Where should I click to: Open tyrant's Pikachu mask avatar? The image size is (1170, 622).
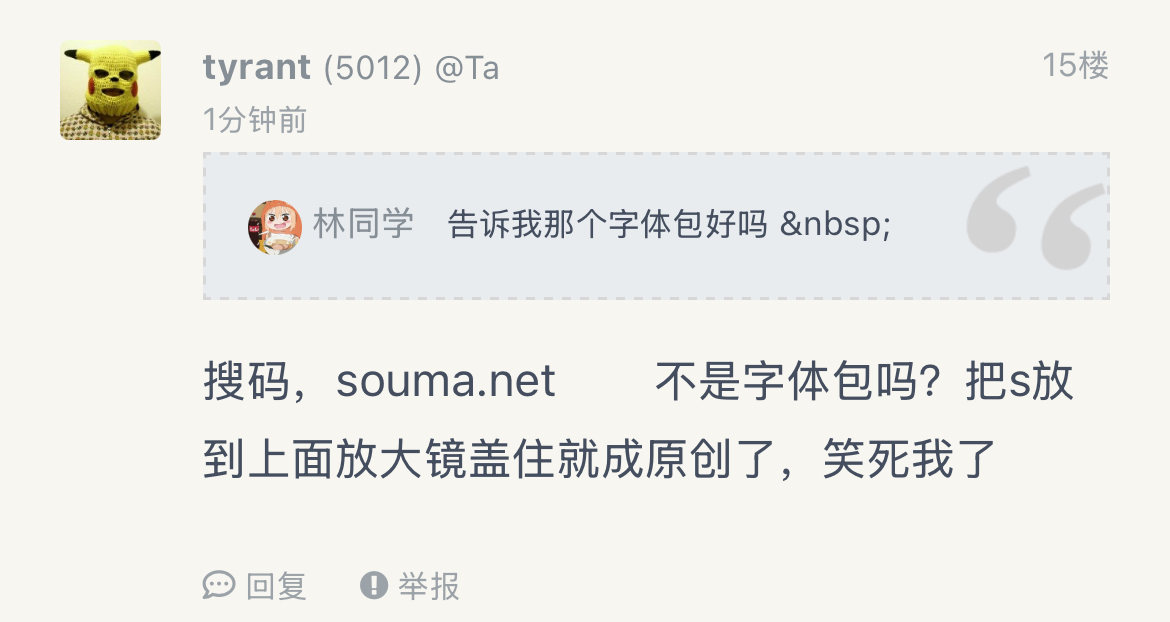click(110, 90)
